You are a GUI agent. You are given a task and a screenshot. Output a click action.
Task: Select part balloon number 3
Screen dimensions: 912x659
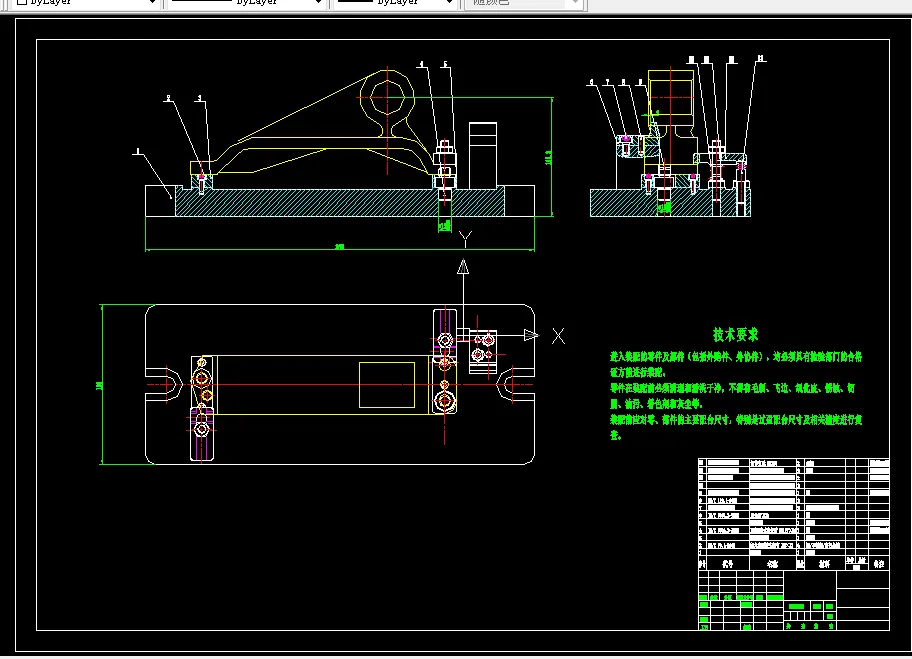[200, 98]
